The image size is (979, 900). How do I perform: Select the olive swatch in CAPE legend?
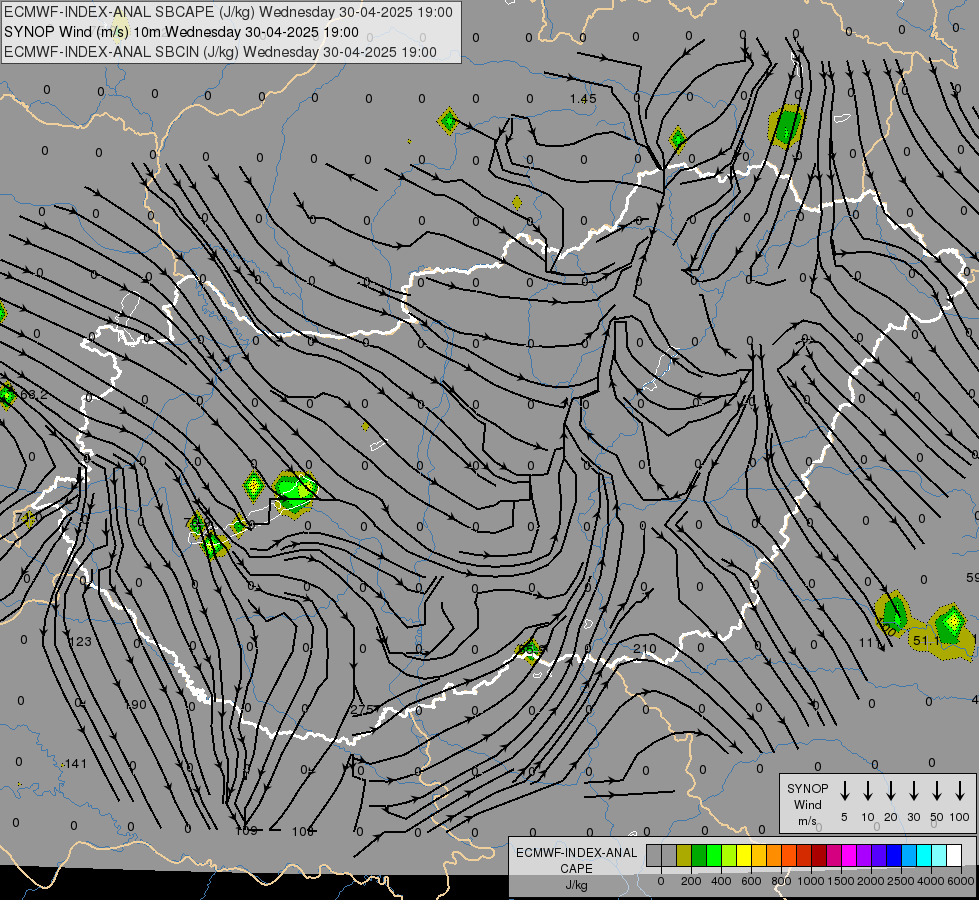[x=684, y=855]
